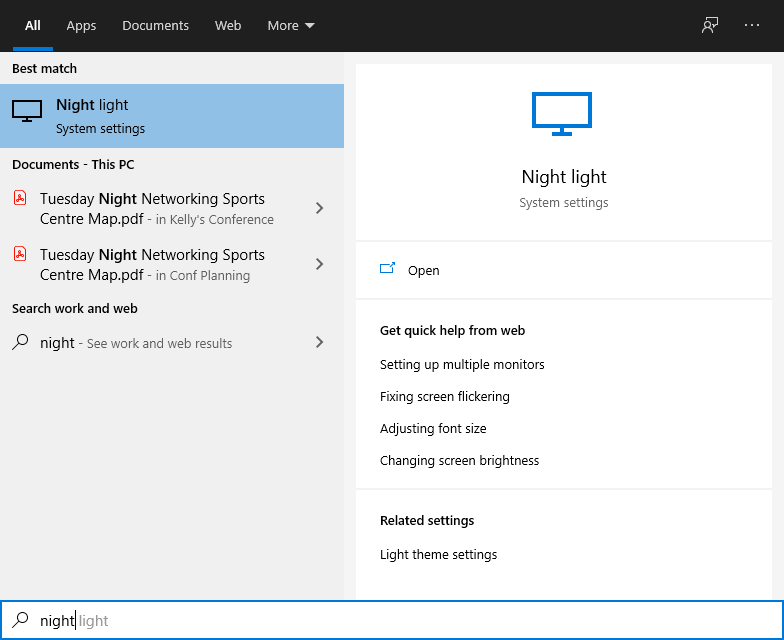
Task: Click the search input field with night text
Action: click(400, 620)
